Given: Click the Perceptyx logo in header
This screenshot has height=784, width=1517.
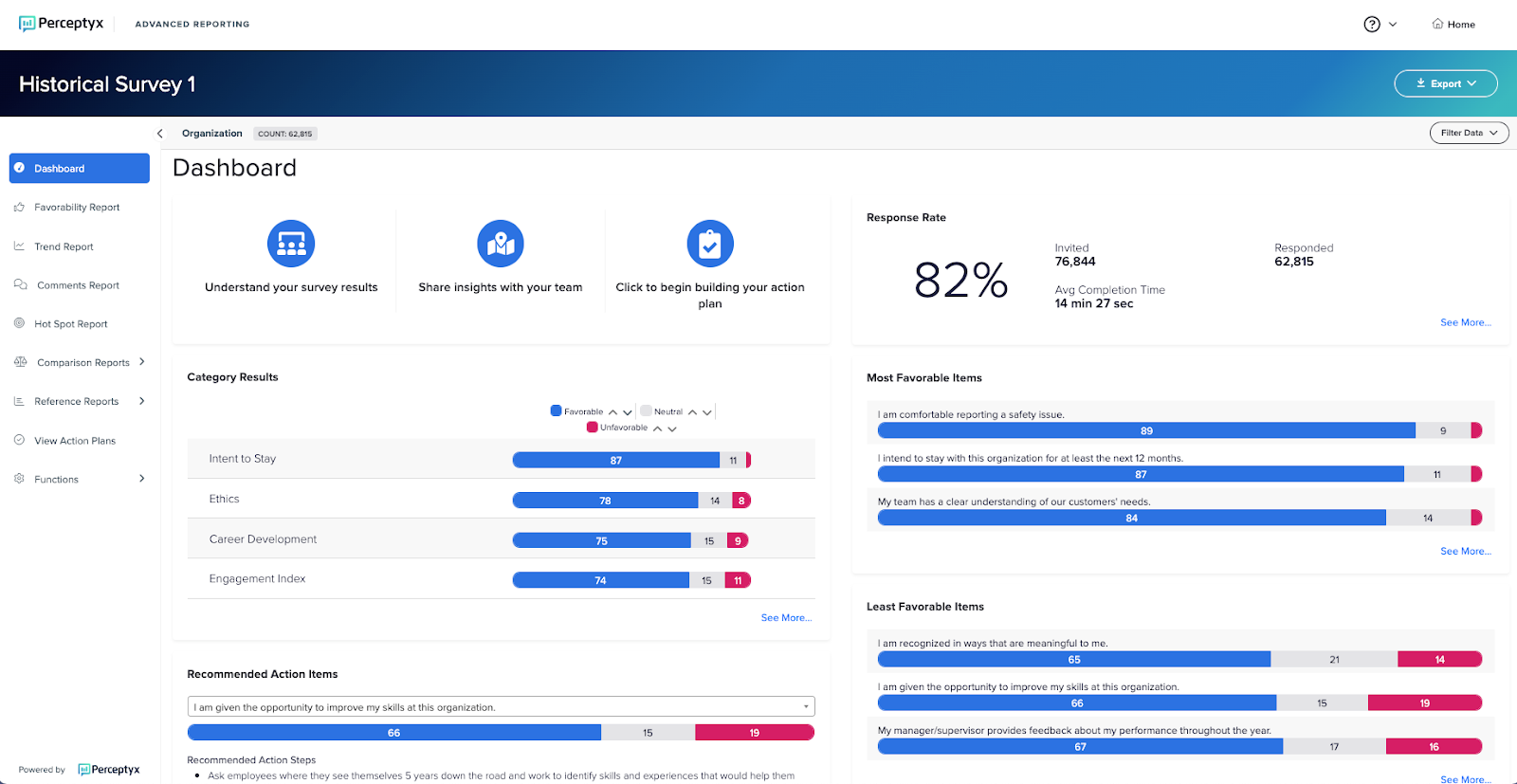Looking at the screenshot, I should (x=61, y=24).
